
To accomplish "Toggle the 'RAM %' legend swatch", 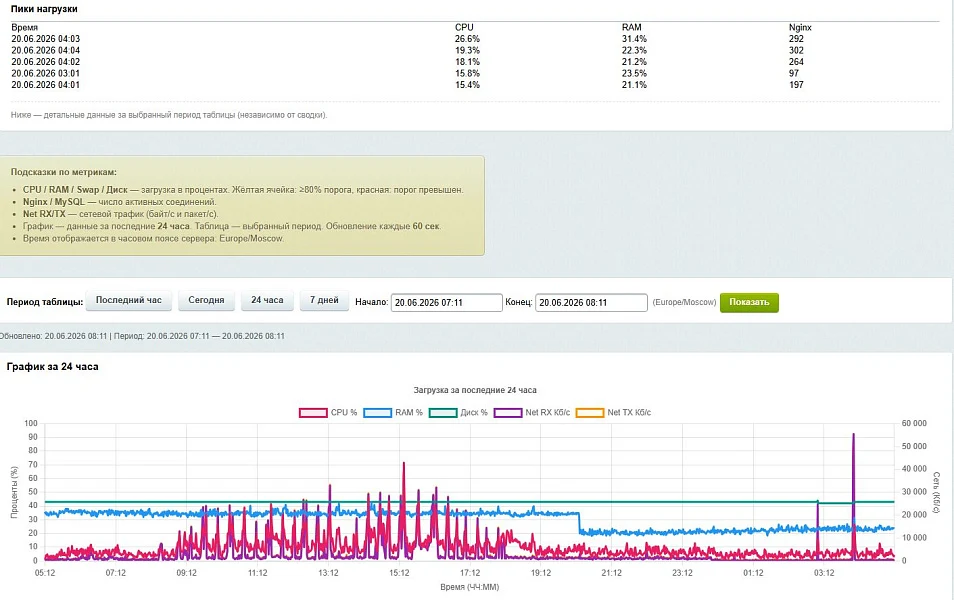I will click(377, 413).
